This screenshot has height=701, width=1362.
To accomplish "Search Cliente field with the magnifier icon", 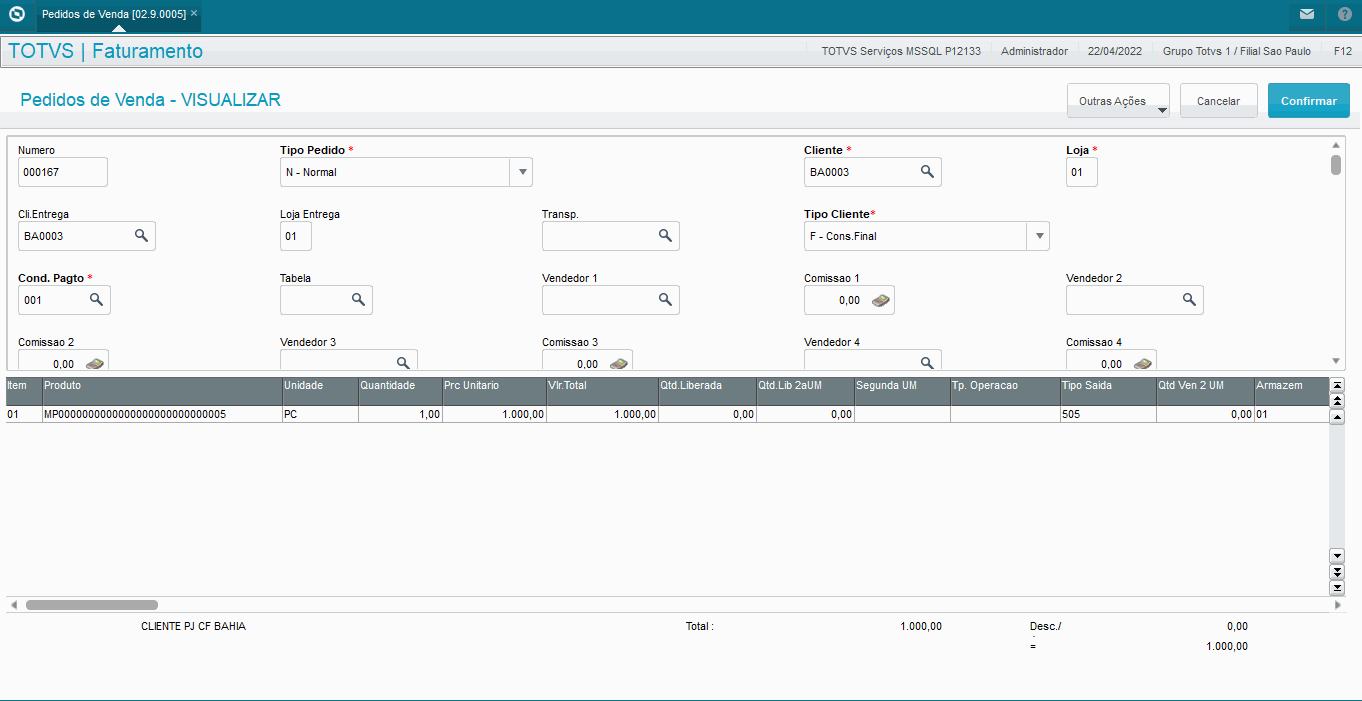I will (927, 172).
